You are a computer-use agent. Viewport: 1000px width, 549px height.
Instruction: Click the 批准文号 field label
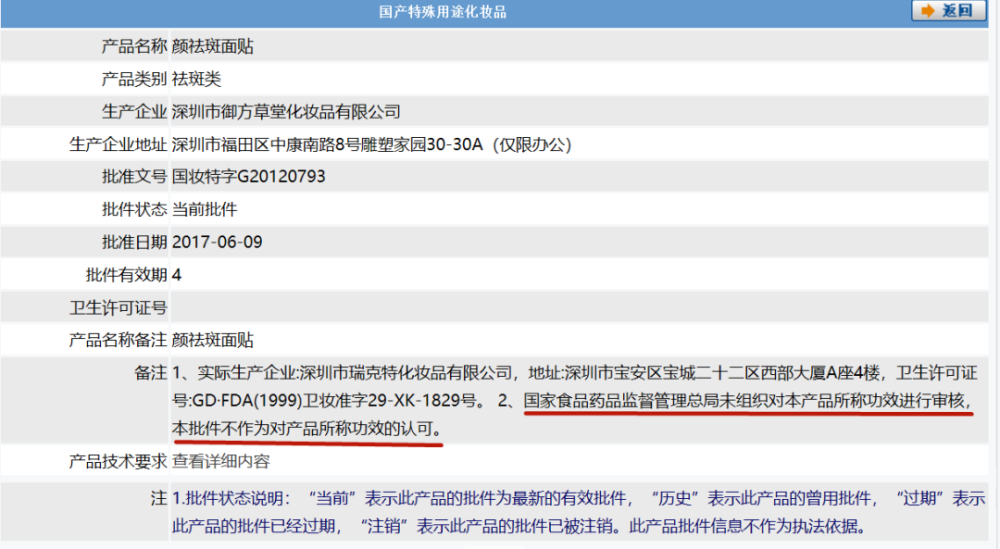[134, 177]
